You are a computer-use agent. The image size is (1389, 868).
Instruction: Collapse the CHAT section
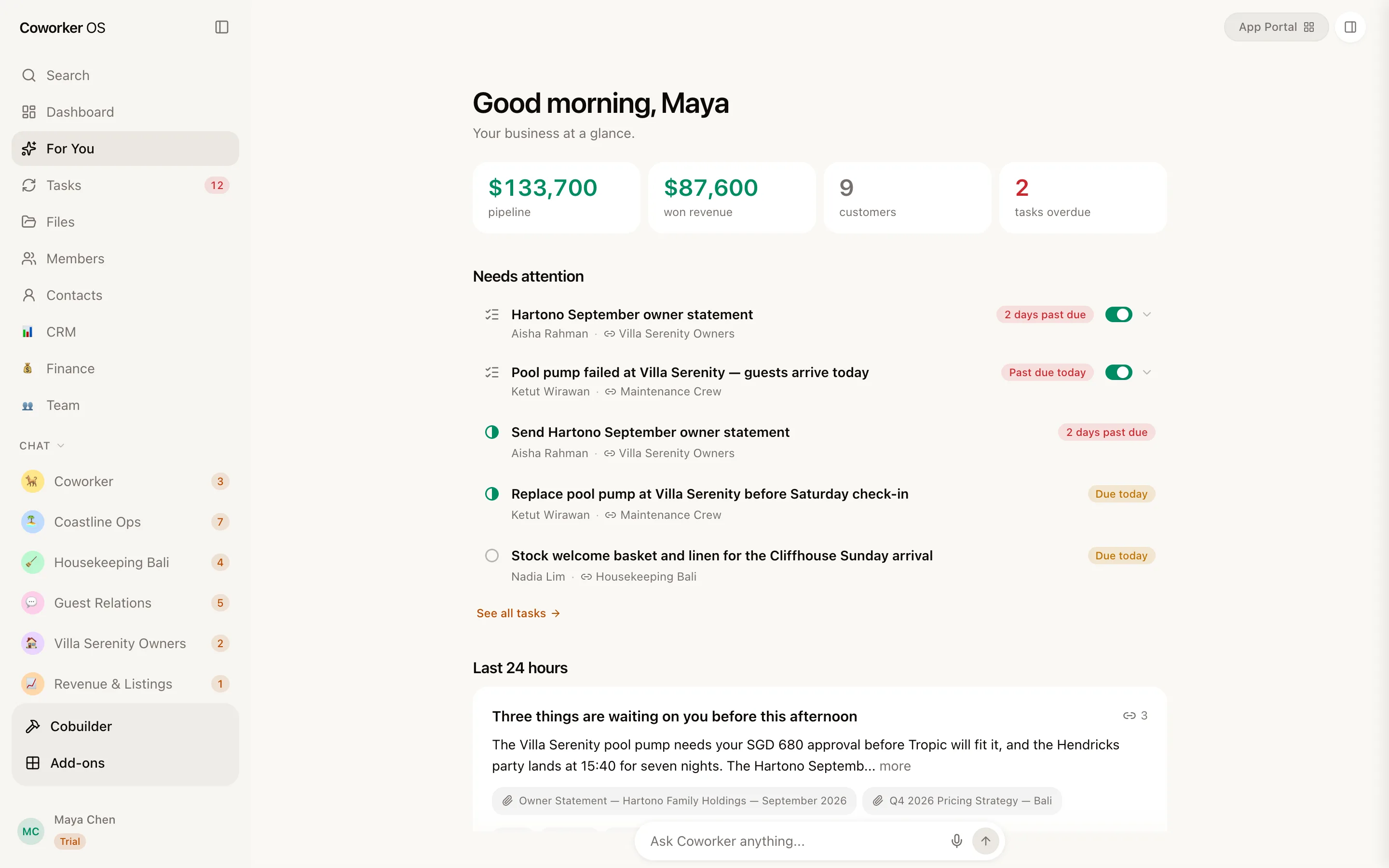click(42, 446)
